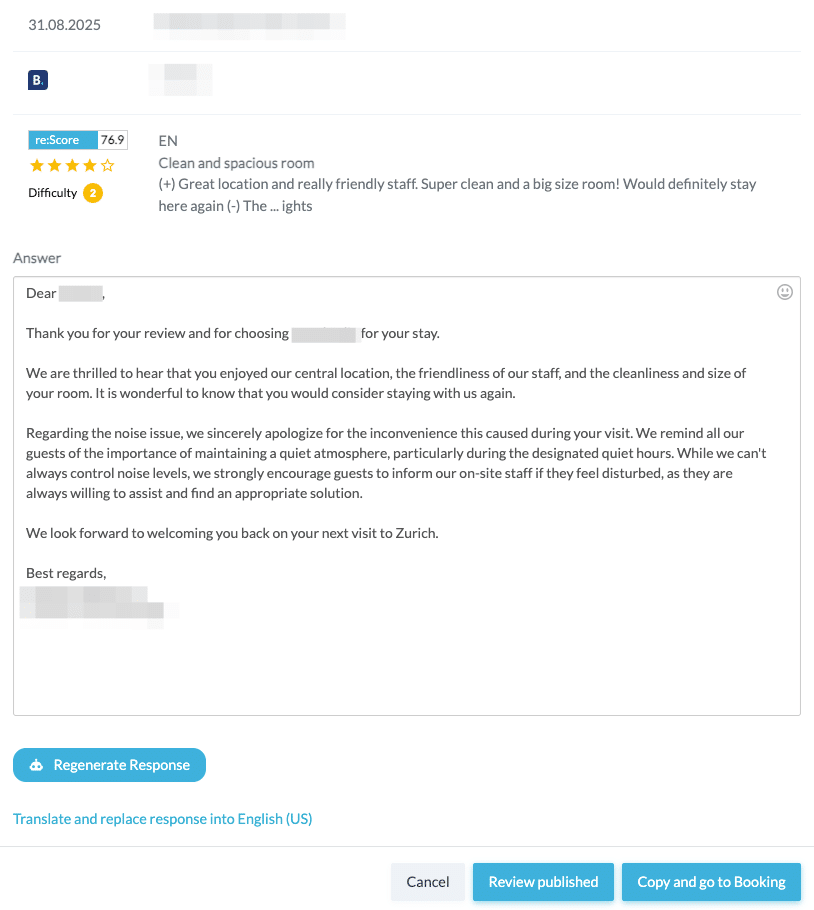Click the date 31.08.2025

coord(66,24)
